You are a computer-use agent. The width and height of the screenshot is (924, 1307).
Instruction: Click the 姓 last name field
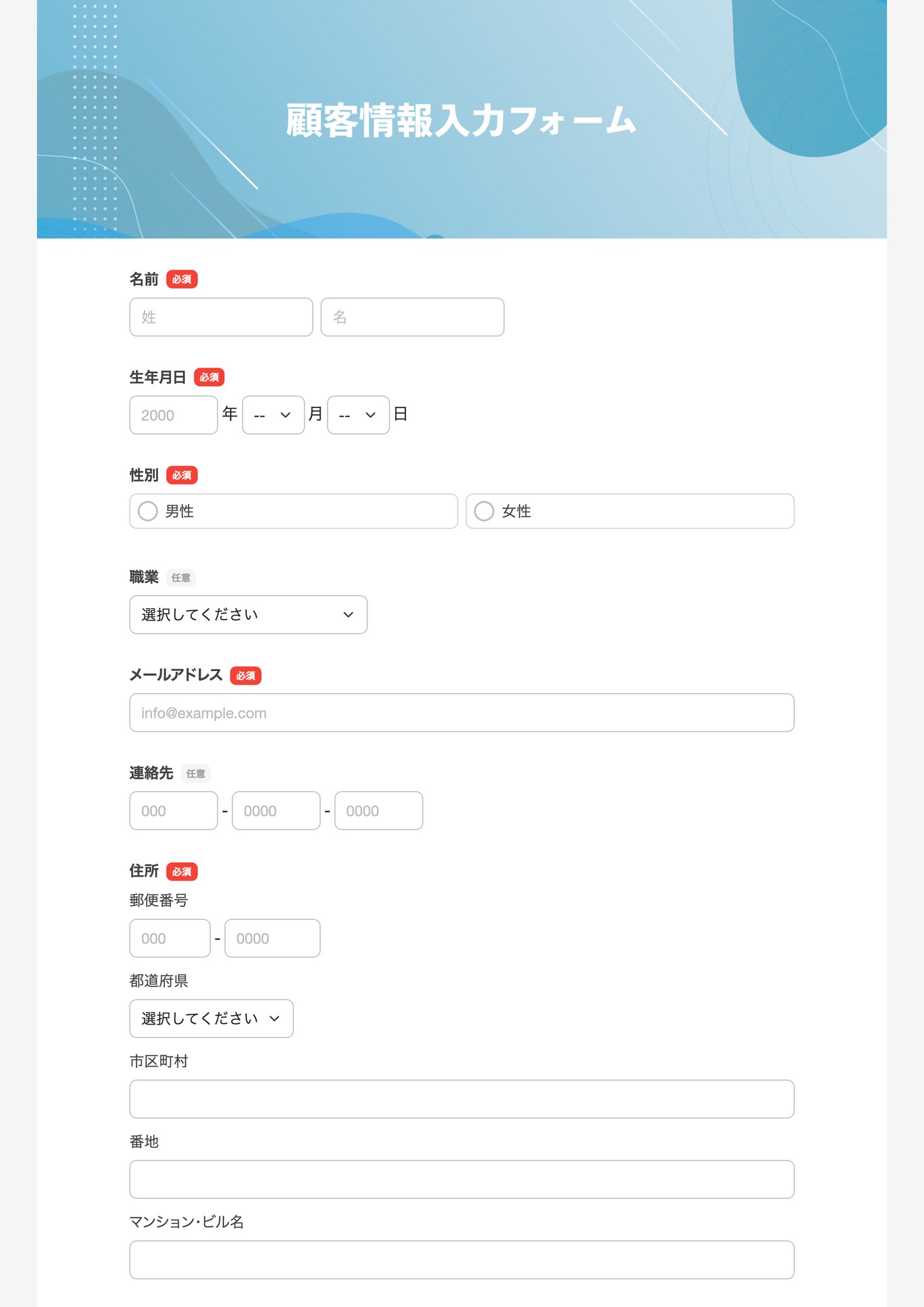click(x=221, y=317)
